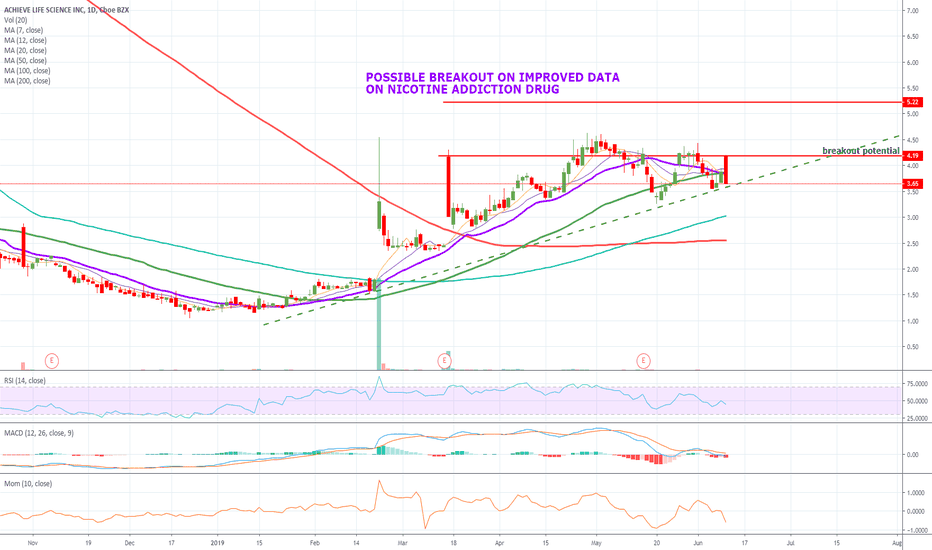Click the 1.0000 Momentum axis value
This screenshot has width=932, height=550.
(x=915, y=493)
